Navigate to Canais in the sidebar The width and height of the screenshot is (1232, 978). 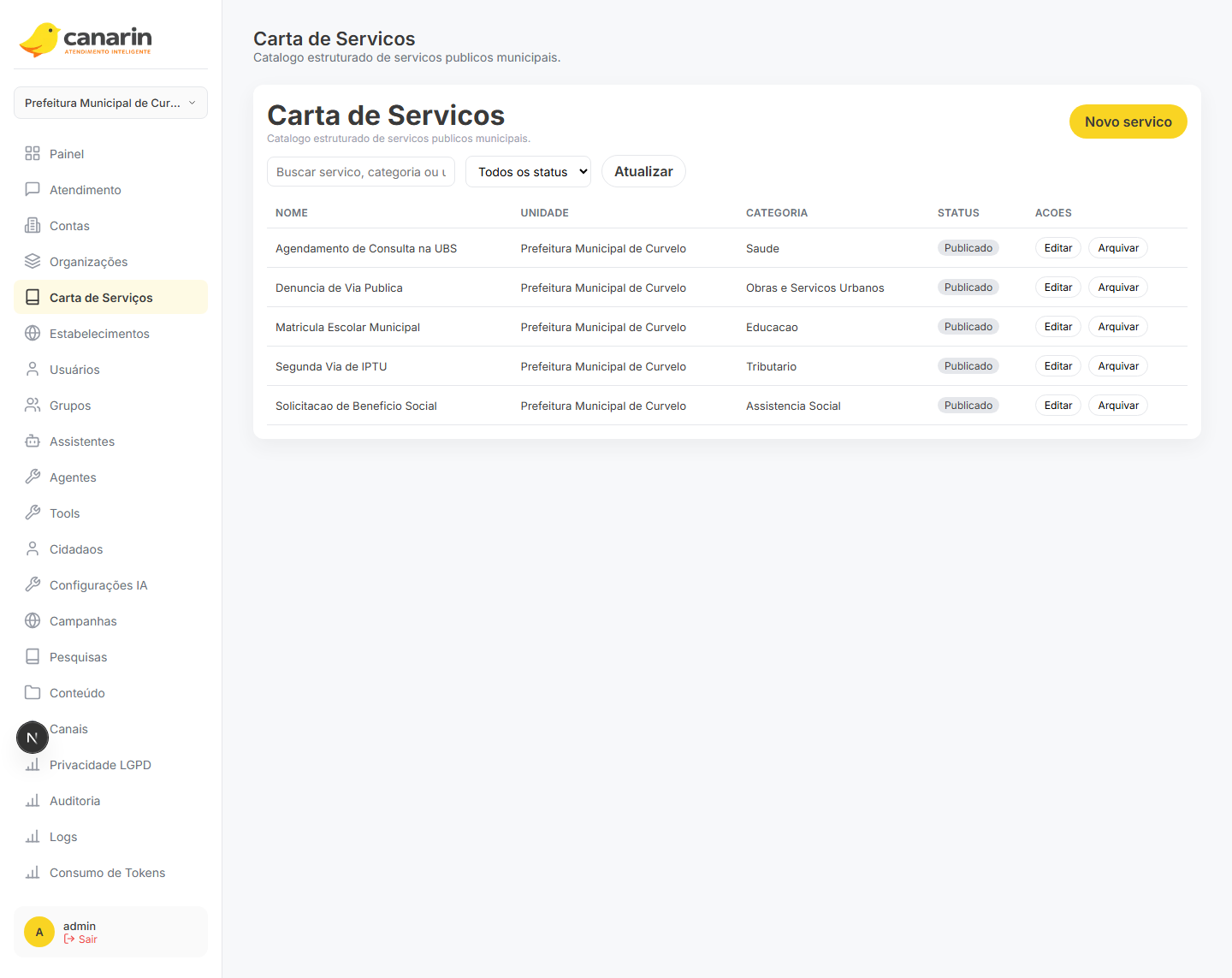click(110, 729)
